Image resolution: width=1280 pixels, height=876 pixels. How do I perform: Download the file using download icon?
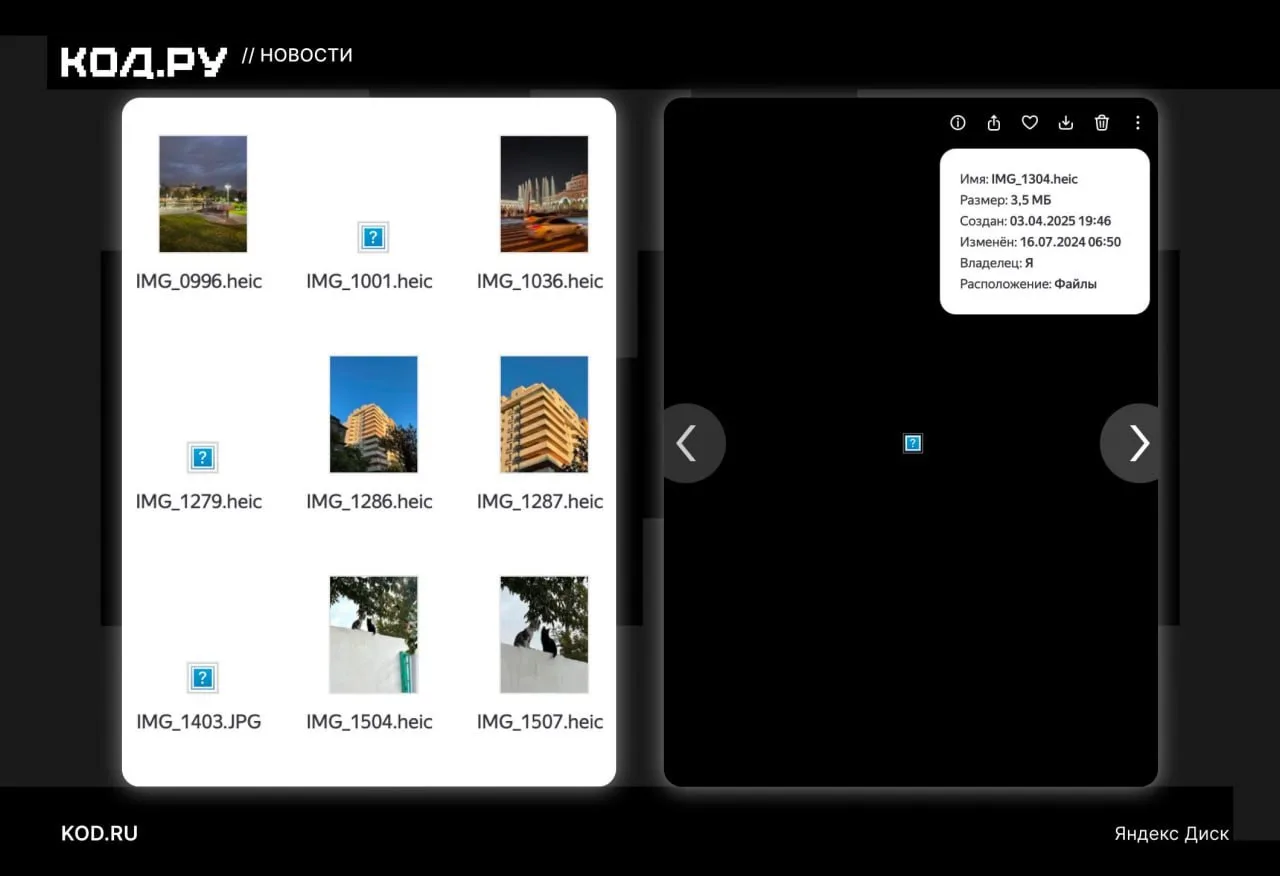(x=1066, y=123)
